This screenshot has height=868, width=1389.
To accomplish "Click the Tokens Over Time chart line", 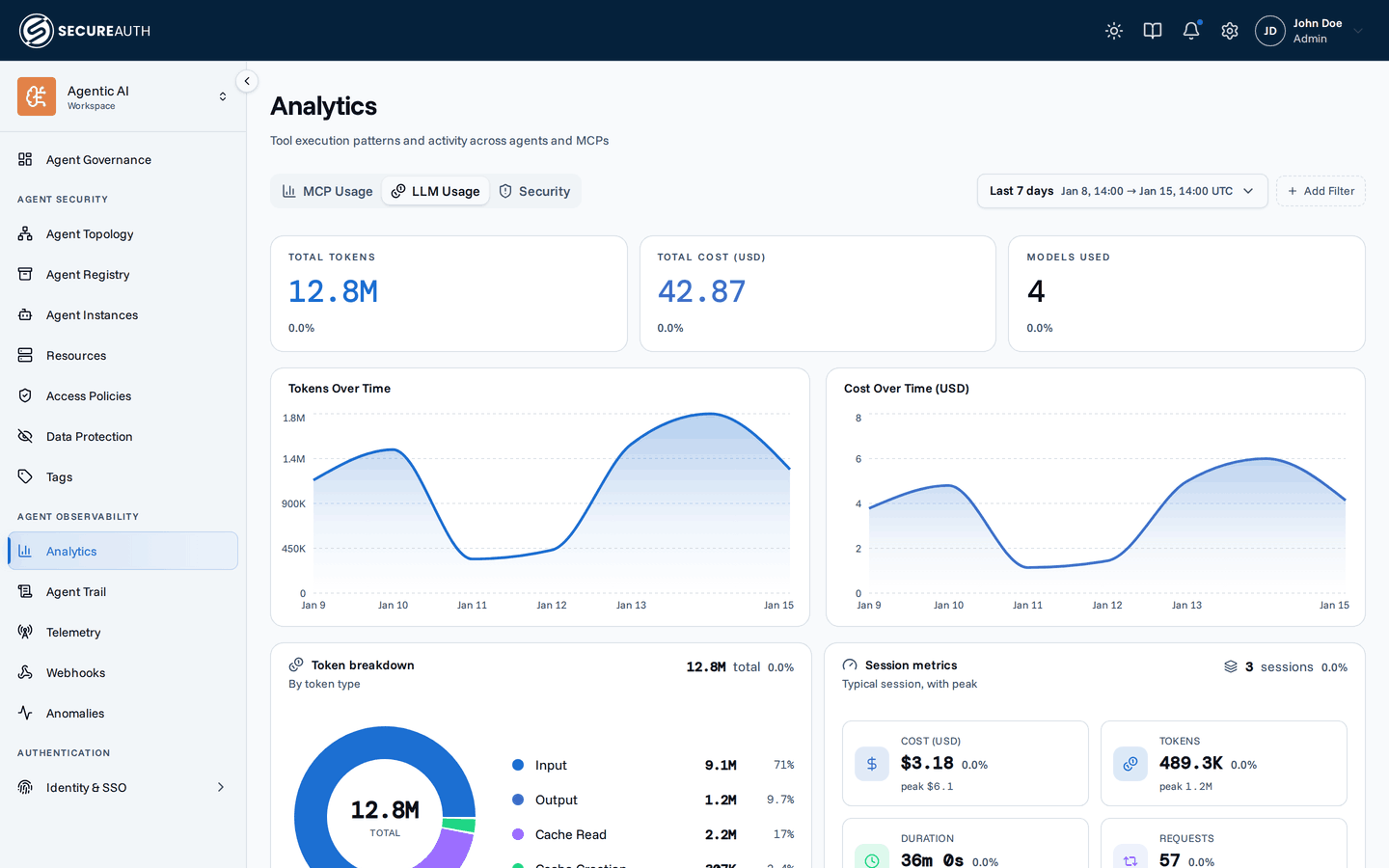I will pos(552,487).
